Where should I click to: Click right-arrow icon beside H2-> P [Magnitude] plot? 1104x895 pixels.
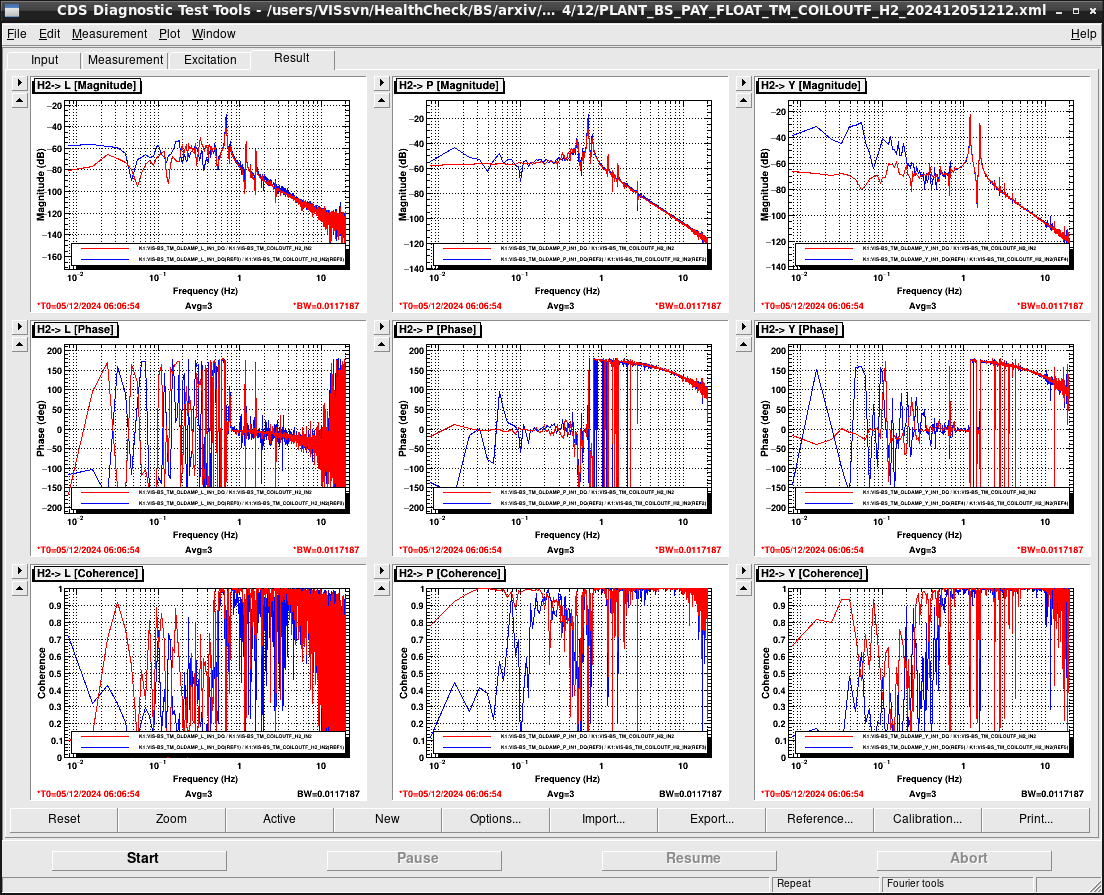382,83
